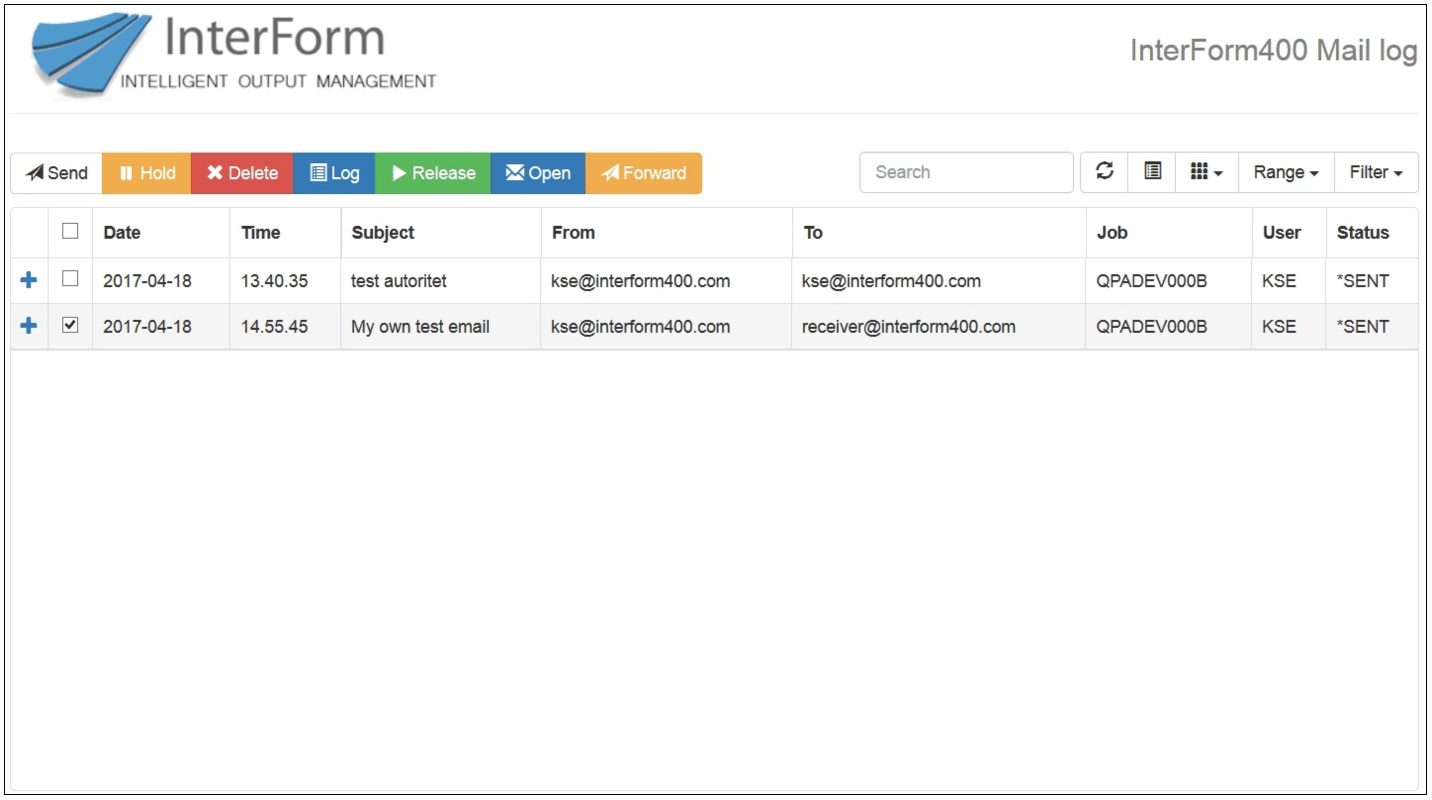The height and width of the screenshot is (800, 1432).
Task: Click the time cell 13.40.35
Action: (285, 281)
